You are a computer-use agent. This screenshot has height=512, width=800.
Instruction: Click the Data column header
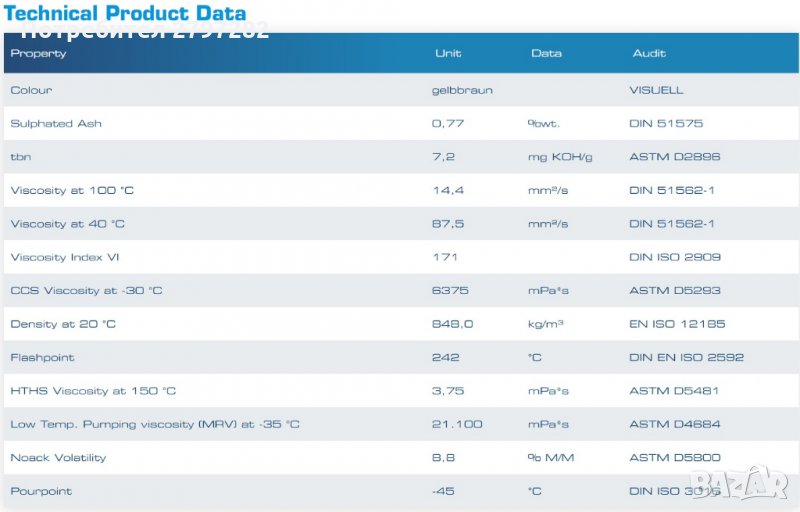pos(546,53)
